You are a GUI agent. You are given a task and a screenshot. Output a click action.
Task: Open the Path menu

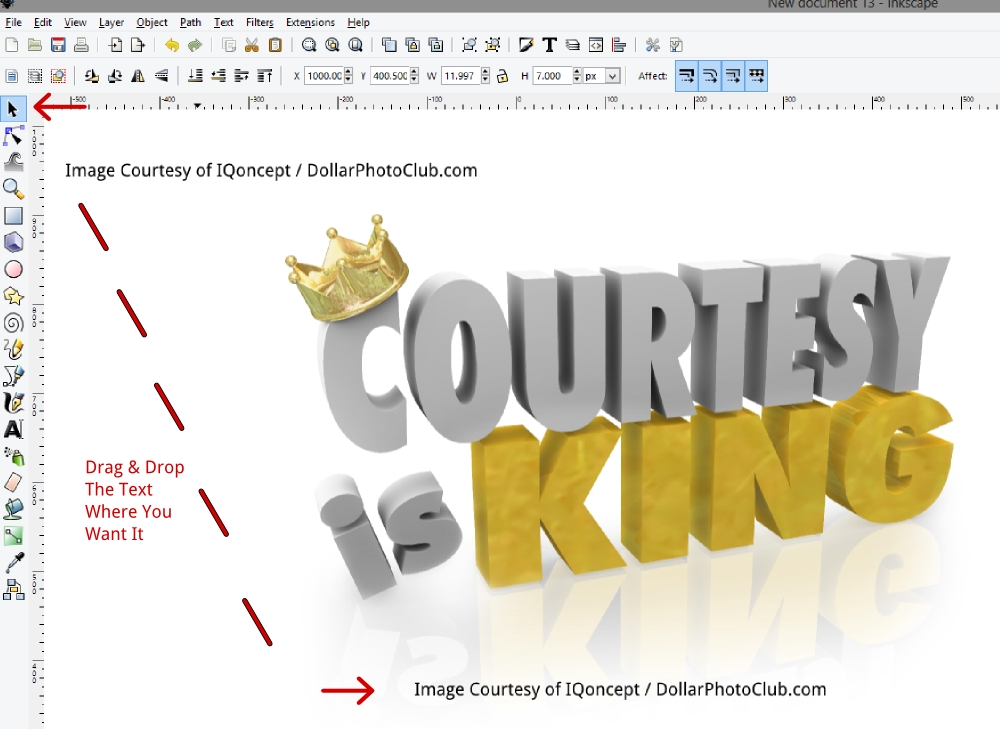[x=190, y=22]
